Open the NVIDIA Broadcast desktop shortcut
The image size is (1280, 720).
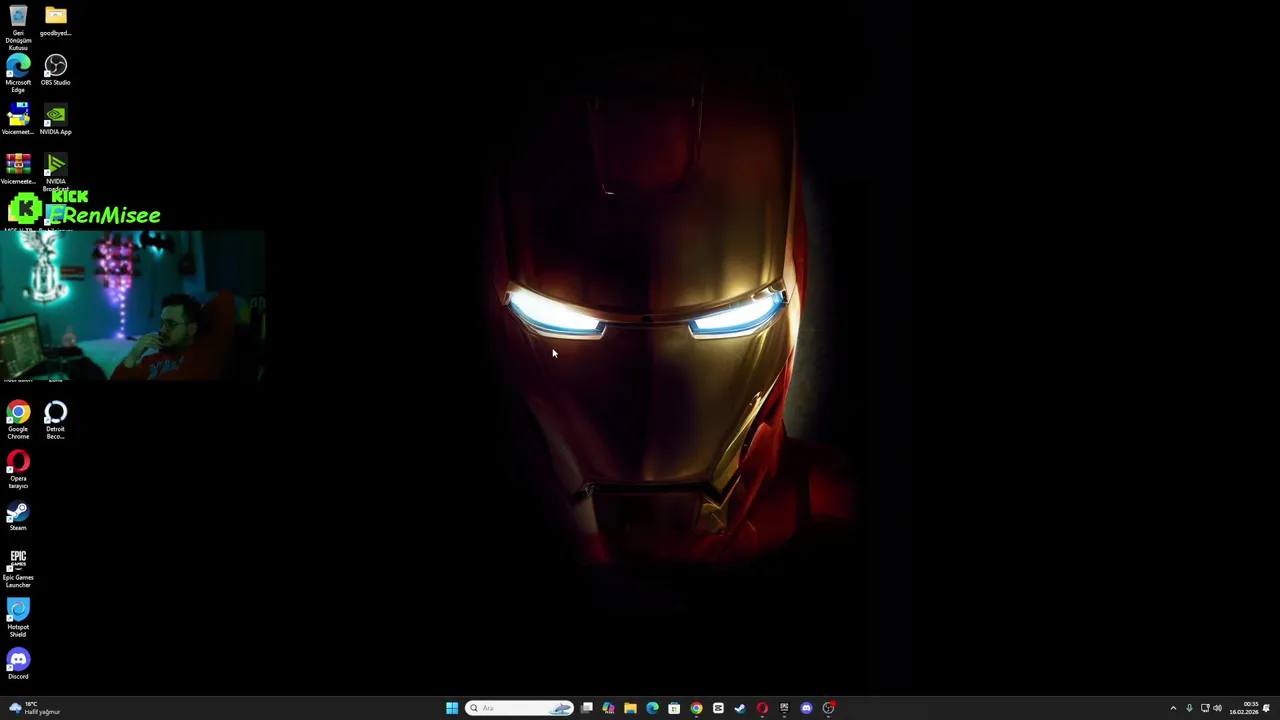(x=56, y=172)
